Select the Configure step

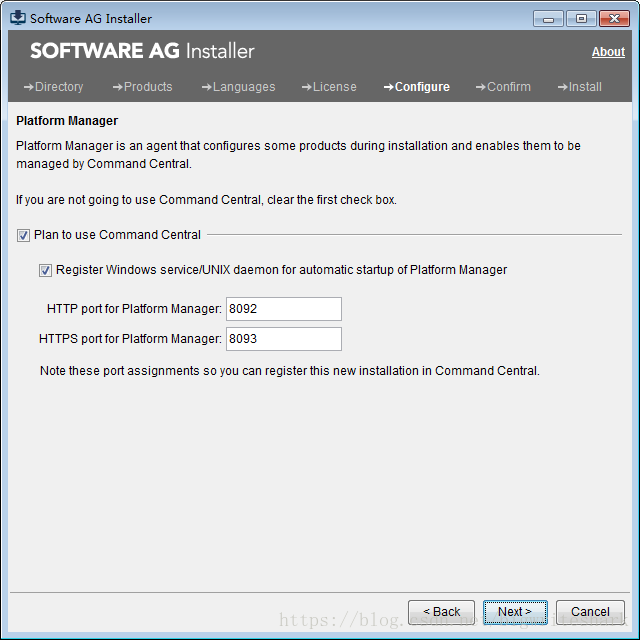(x=417, y=87)
